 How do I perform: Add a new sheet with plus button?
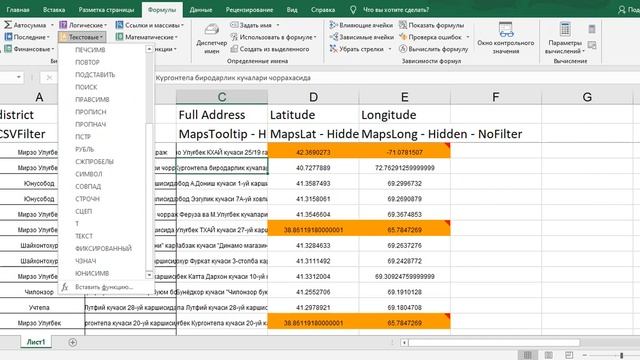72,342
